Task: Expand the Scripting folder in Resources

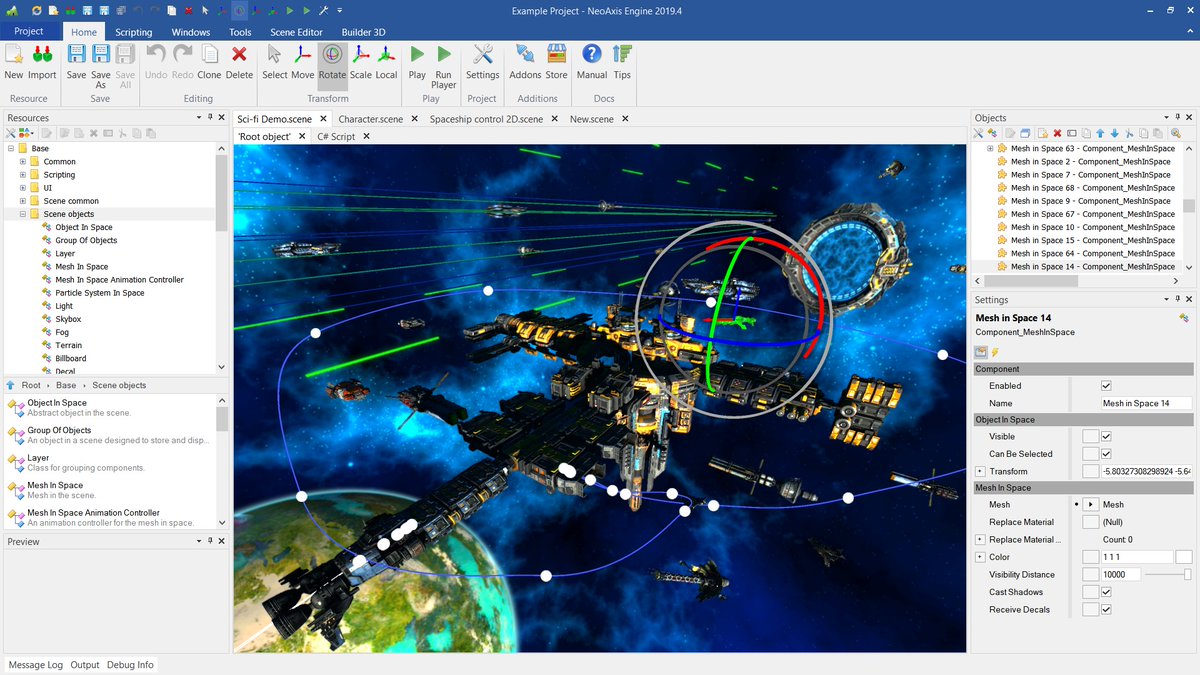Action: [22, 175]
